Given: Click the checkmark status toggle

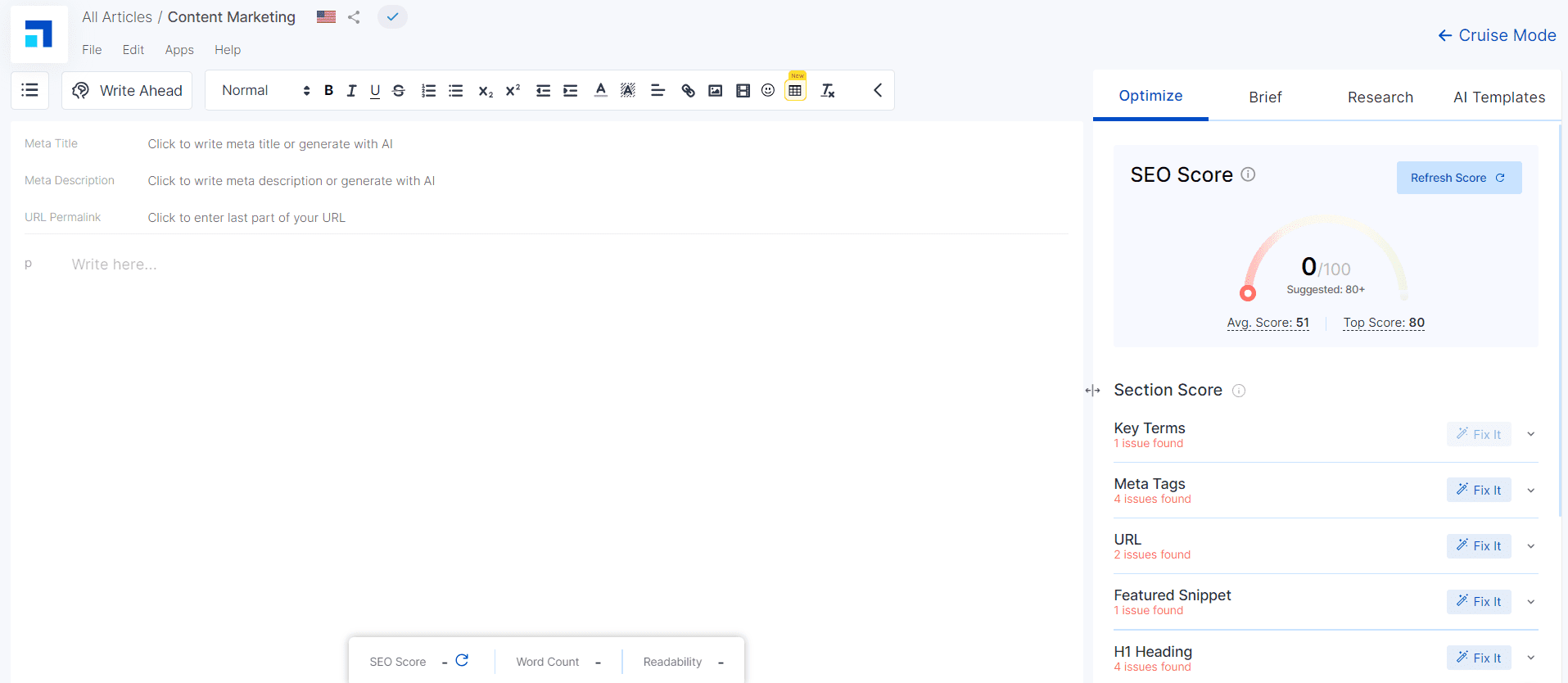Looking at the screenshot, I should tap(392, 16).
